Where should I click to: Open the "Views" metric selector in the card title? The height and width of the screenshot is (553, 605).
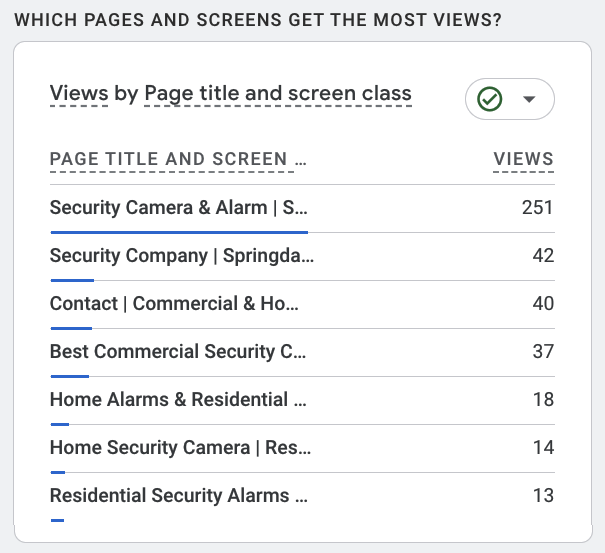[x=79, y=94]
